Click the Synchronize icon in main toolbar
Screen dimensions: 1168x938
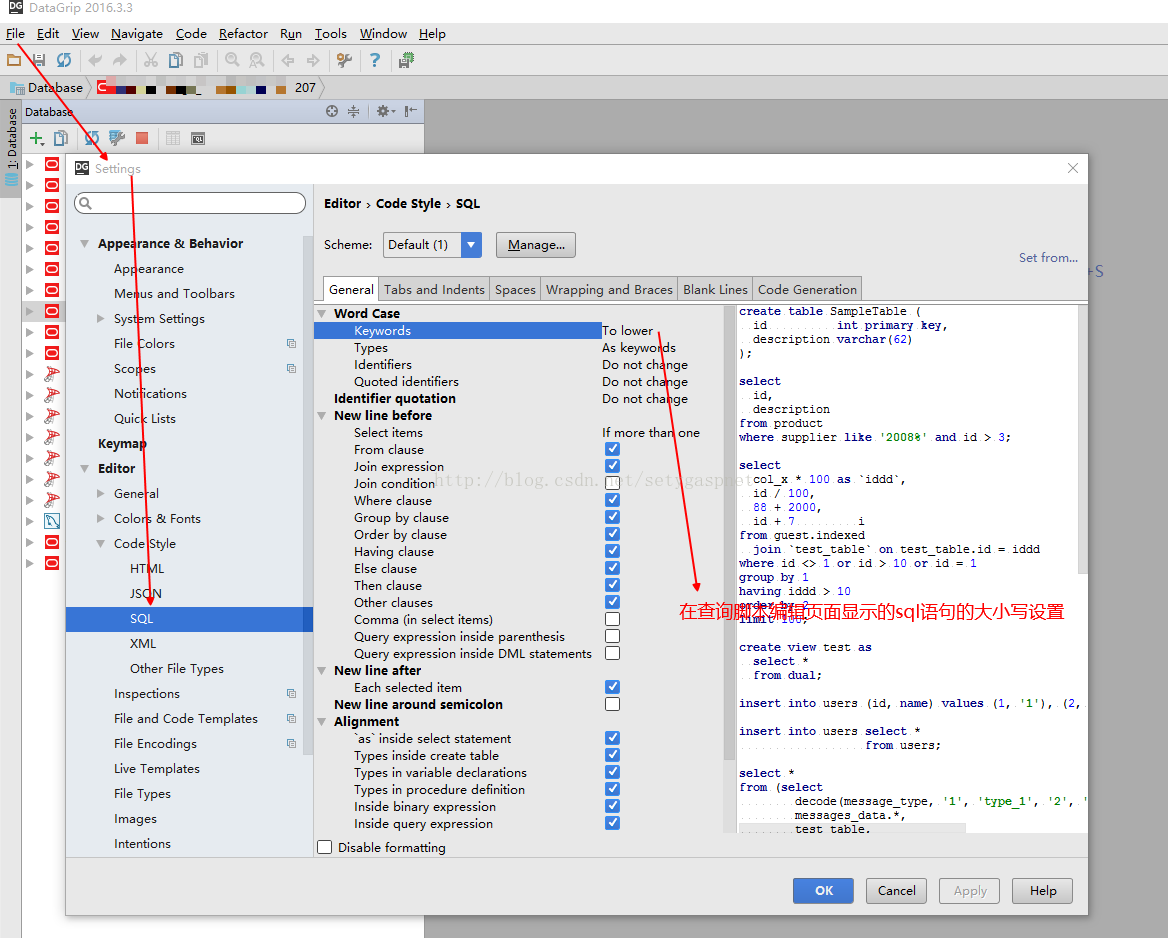click(x=64, y=60)
